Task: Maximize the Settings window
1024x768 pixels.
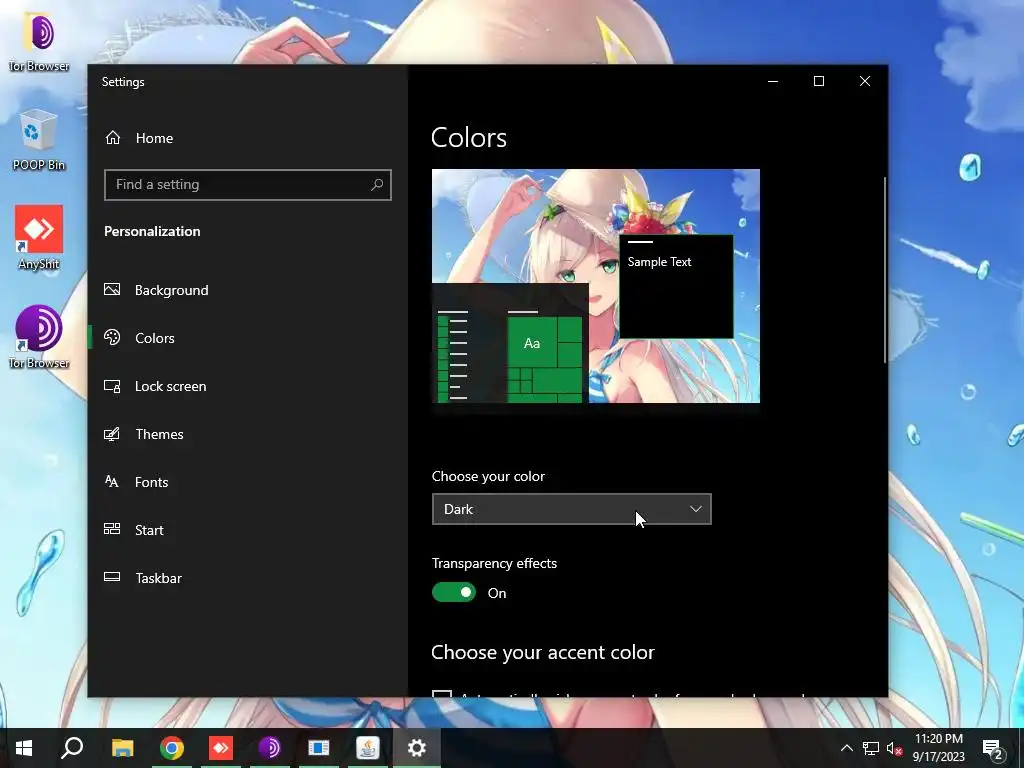Action: (819, 81)
